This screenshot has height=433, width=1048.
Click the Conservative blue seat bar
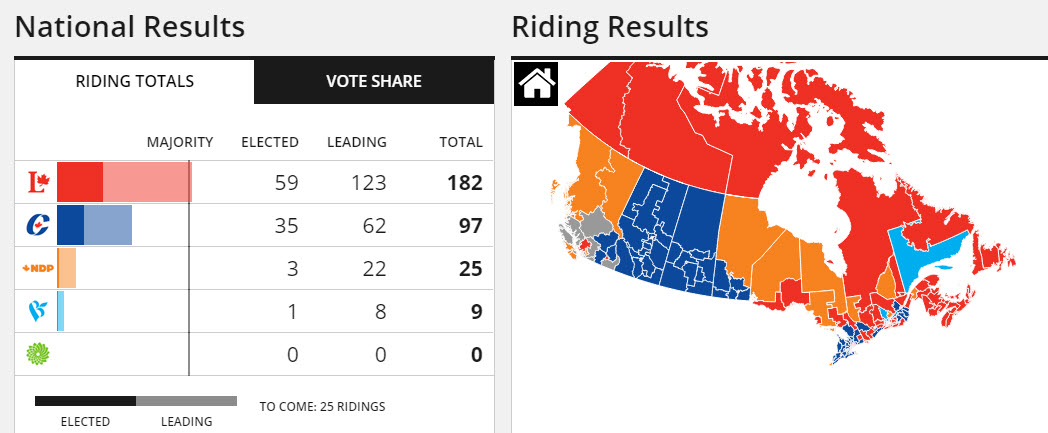[94, 226]
